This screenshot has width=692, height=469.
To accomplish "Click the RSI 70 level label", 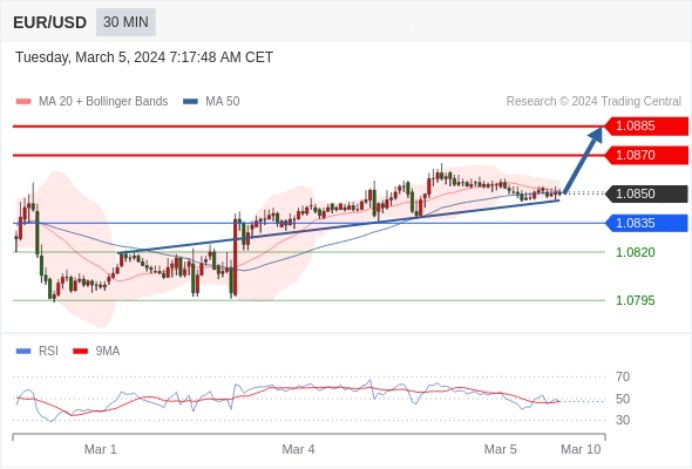I will coord(623,377).
